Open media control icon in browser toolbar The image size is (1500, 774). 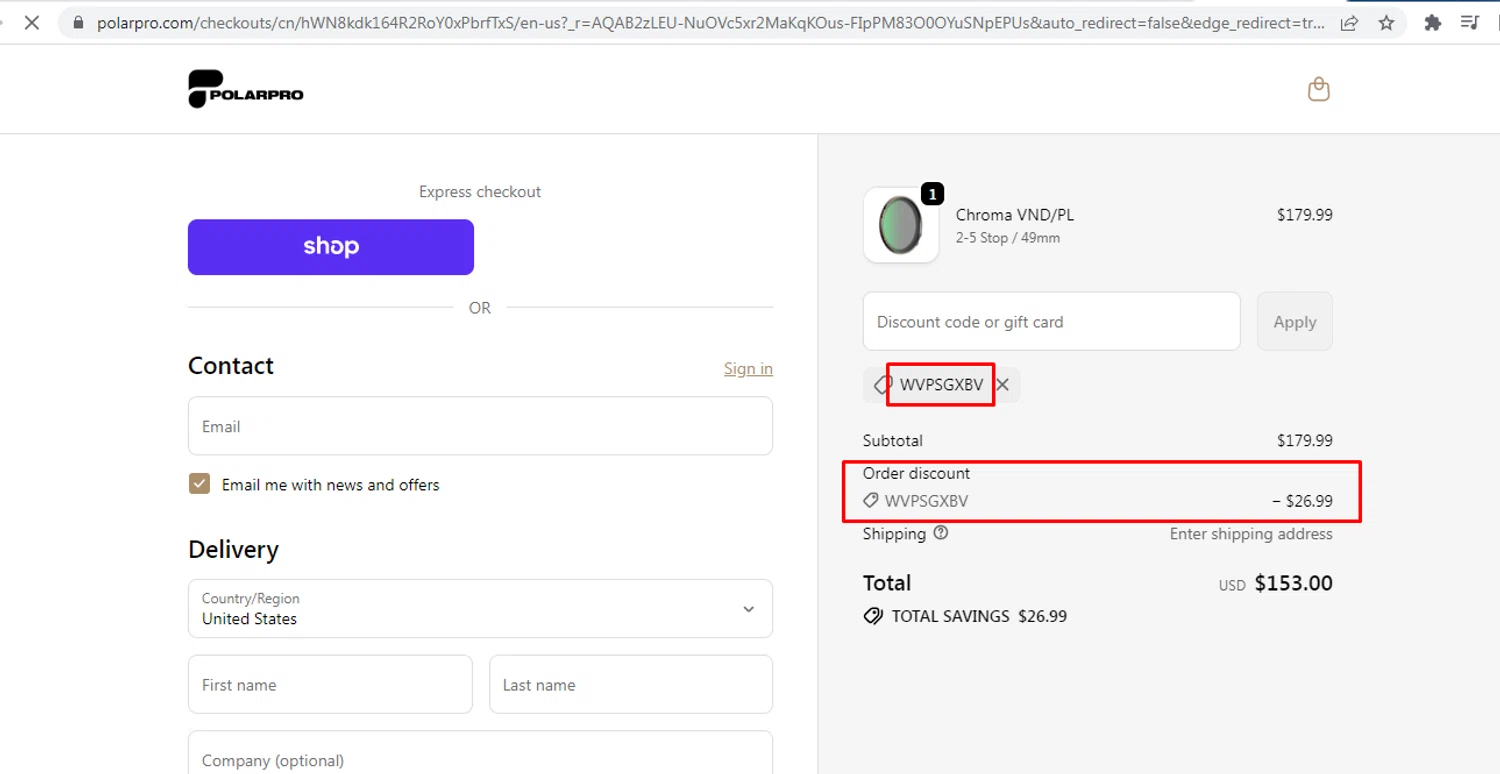pyautogui.click(x=1470, y=22)
